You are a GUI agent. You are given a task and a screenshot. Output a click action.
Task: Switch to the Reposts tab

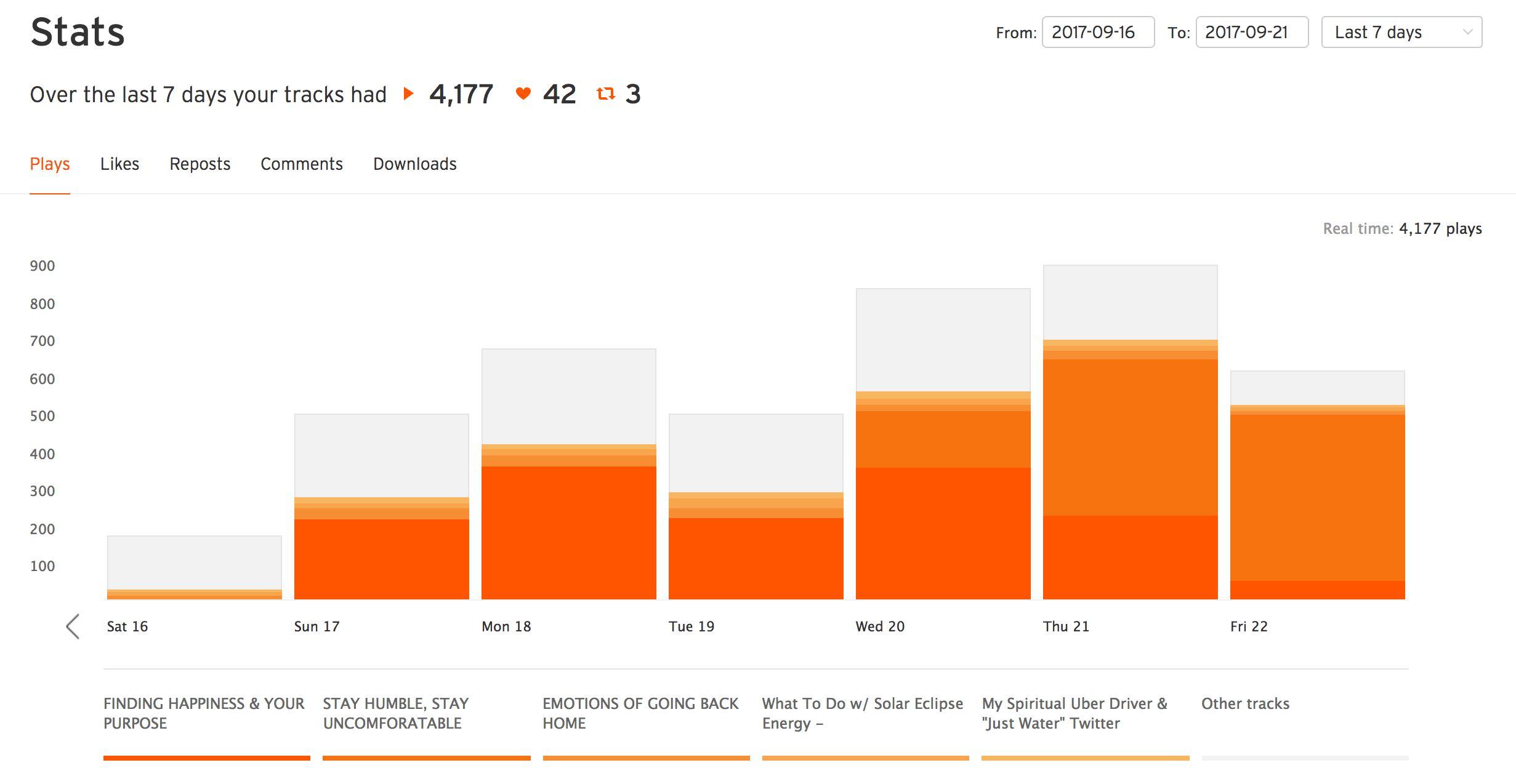click(x=200, y=164)
